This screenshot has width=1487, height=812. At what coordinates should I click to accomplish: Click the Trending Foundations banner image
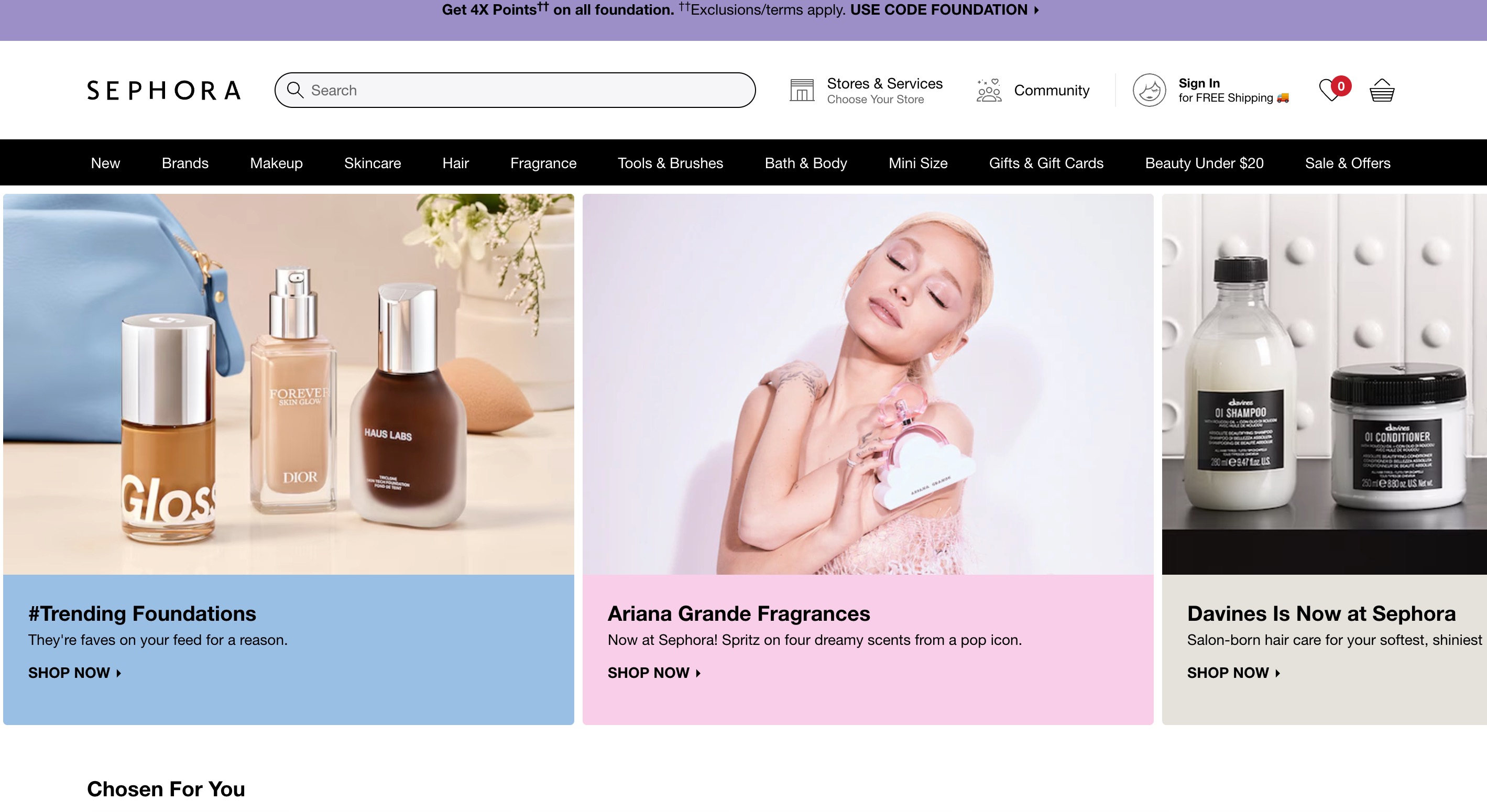(289, 384)
